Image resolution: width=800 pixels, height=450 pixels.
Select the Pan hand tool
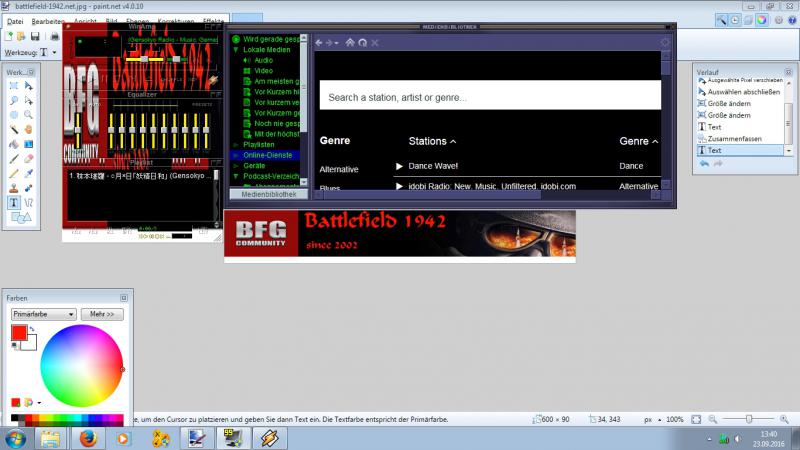tap(29, 130)
